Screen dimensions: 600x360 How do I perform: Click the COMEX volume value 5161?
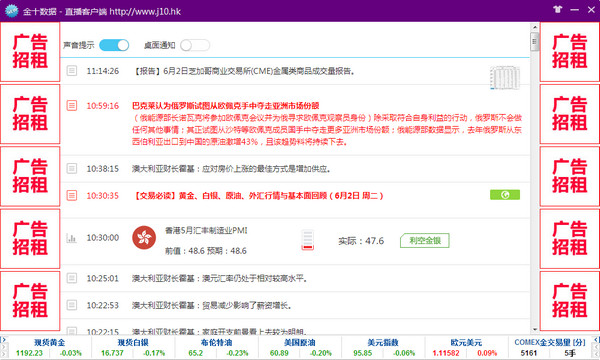point(528,353)
